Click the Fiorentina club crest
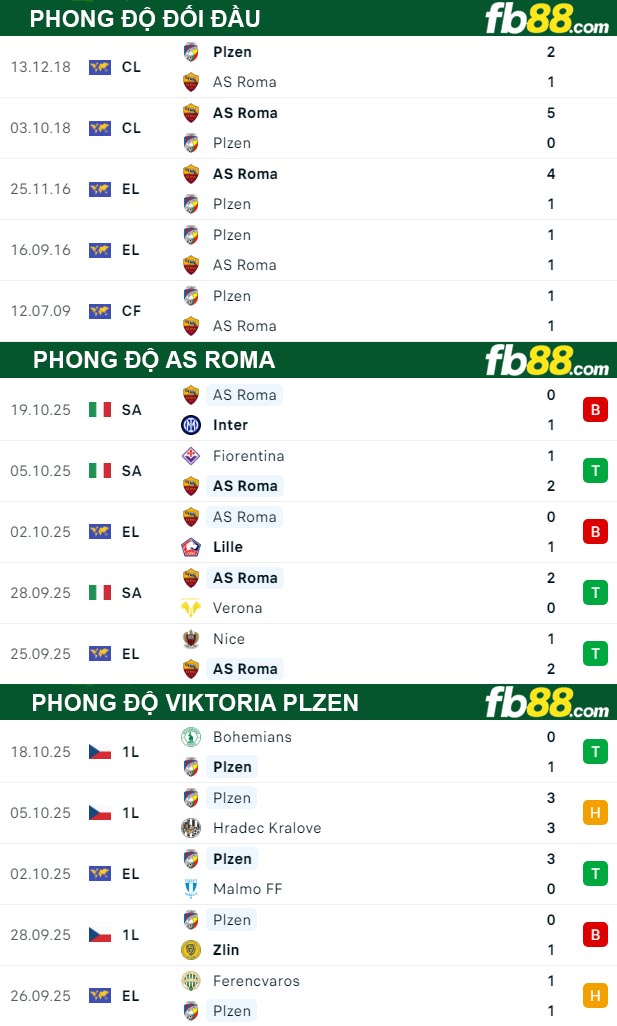This screenshot has width=617, height=1026. click(x=191, y=456)
